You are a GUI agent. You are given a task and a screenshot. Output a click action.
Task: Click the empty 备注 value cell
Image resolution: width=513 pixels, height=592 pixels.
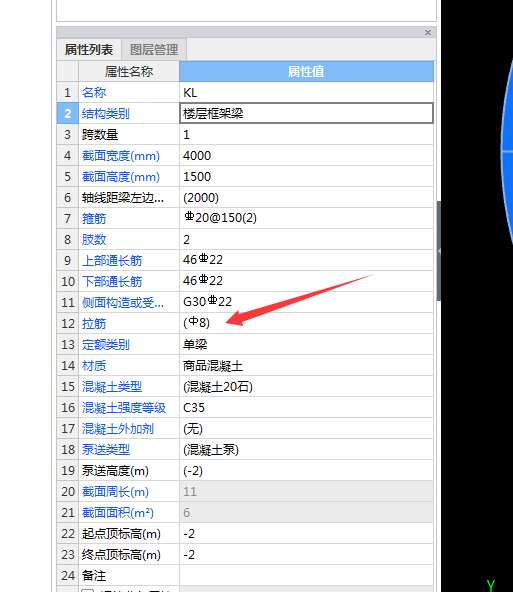coord(306,576)
